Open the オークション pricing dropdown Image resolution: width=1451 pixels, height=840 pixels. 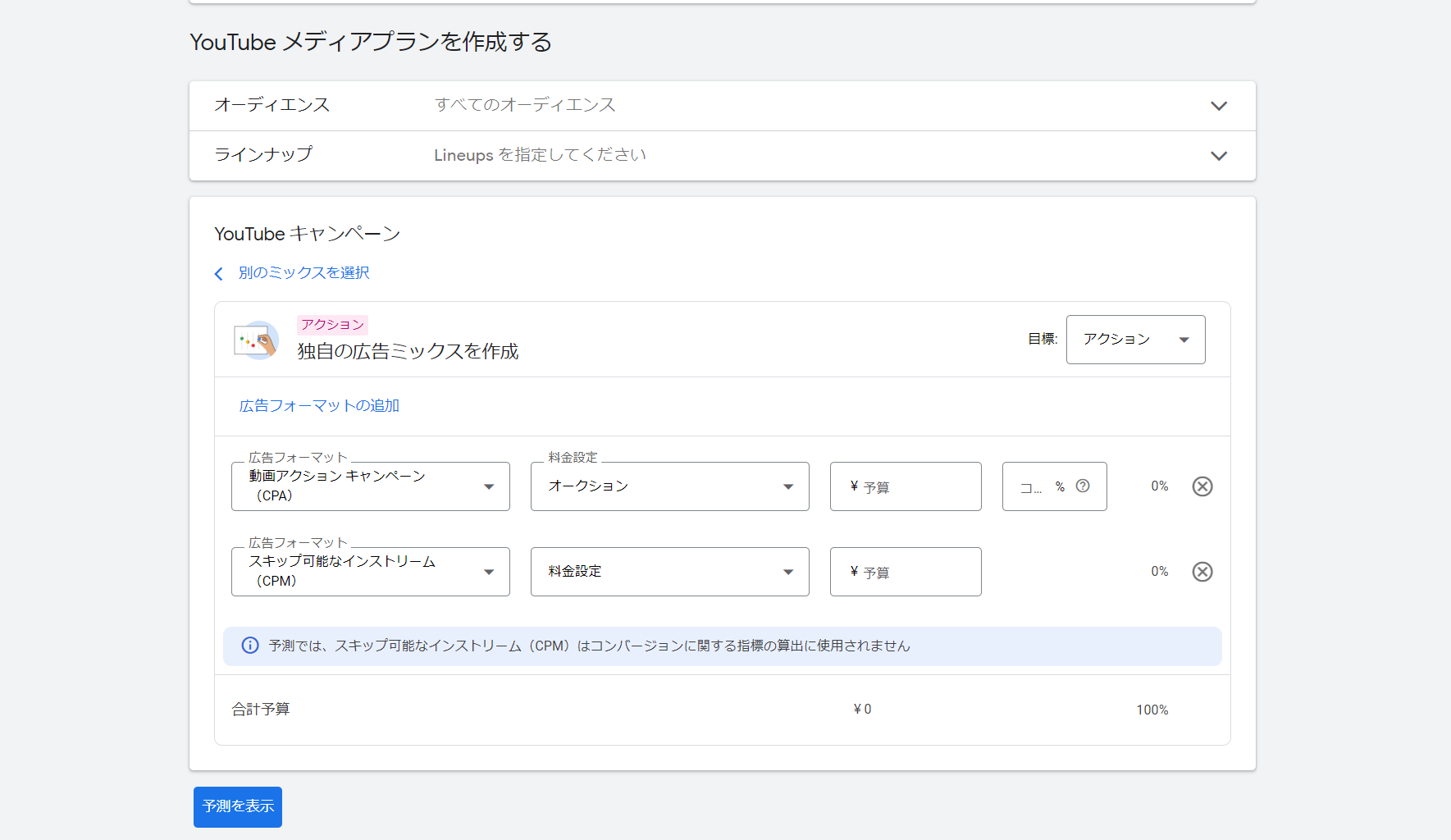(x=669, y=486)
